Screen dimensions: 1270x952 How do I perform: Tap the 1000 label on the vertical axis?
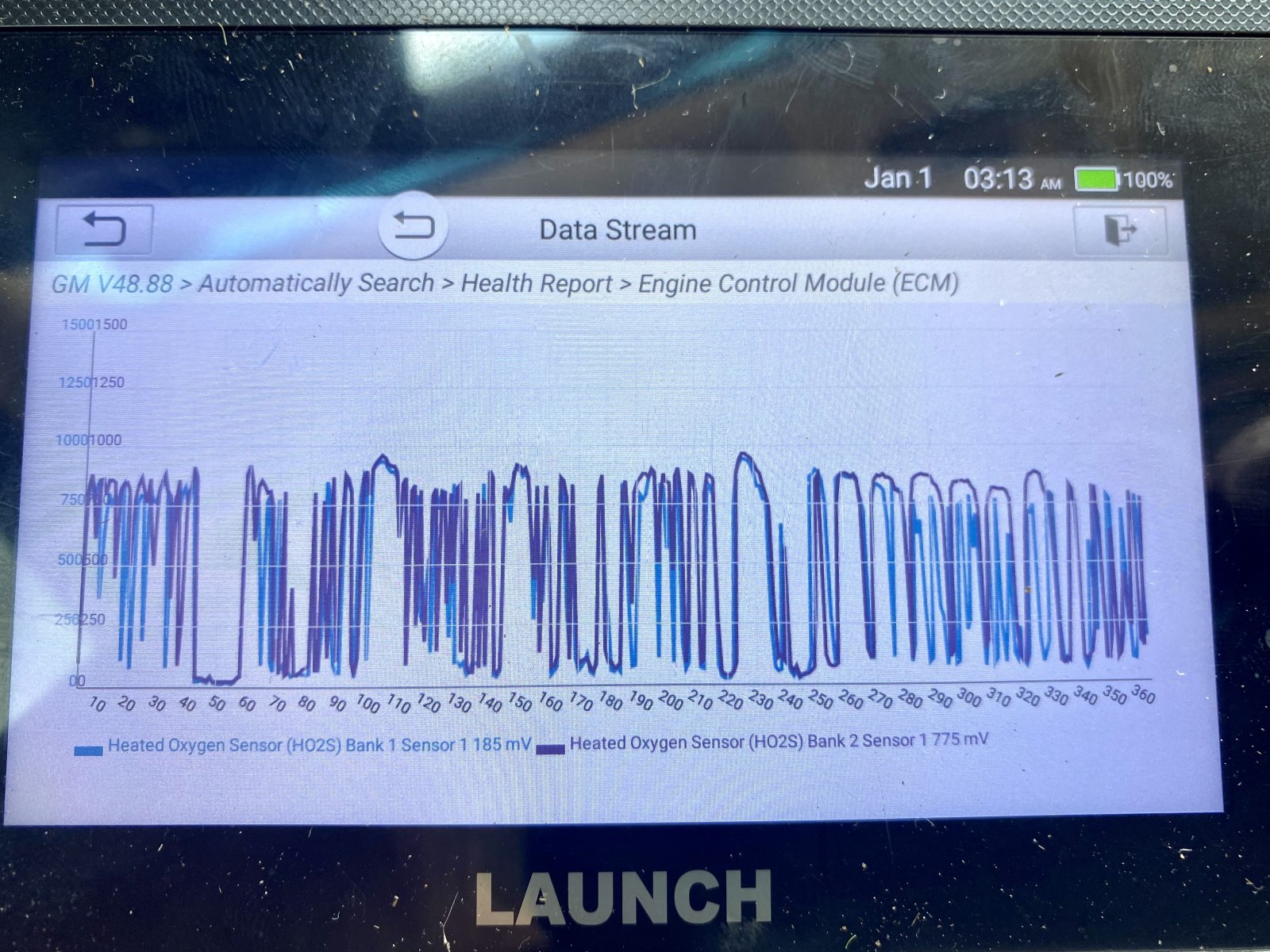(x=88, y=440)
